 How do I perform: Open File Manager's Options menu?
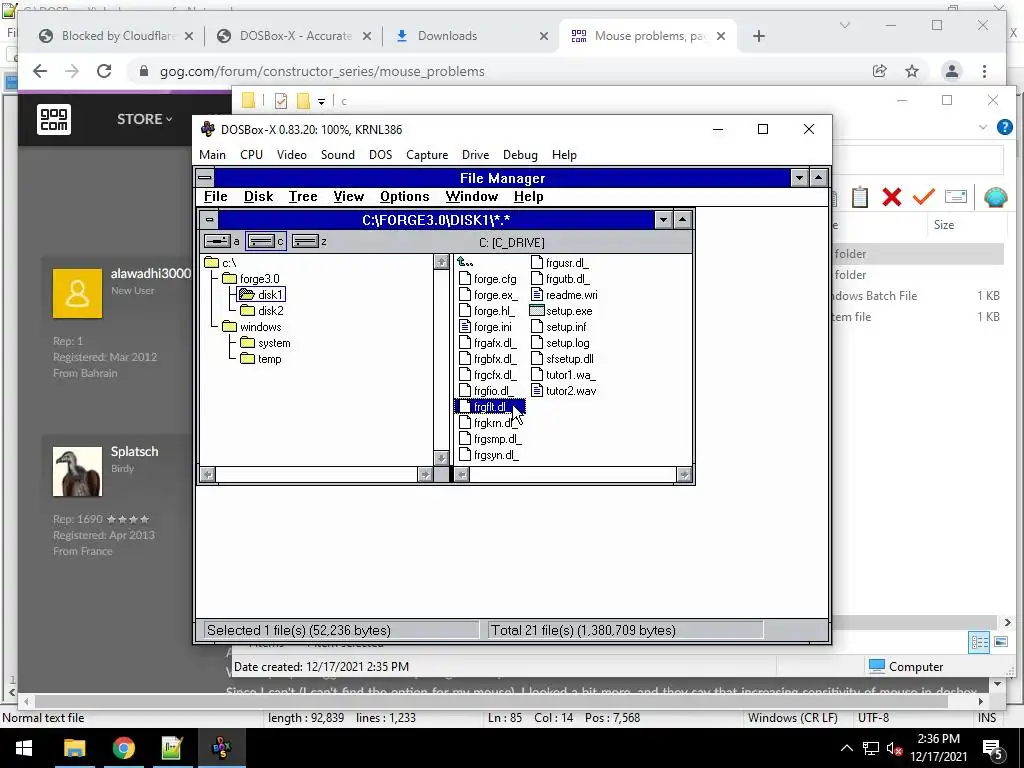click(405, 197)
